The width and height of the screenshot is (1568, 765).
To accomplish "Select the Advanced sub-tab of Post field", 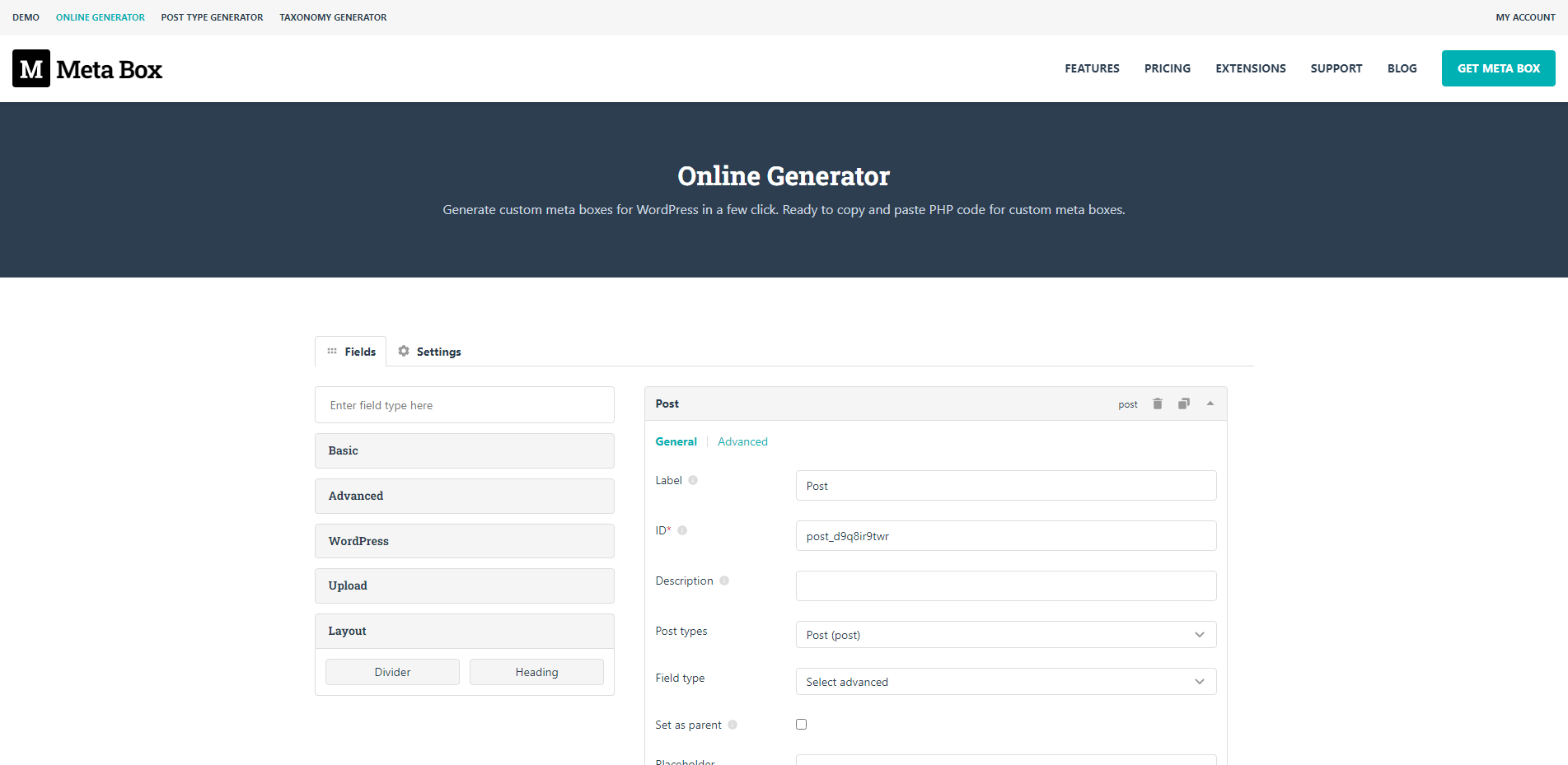I will pyautogui.click(x=742, y=441).
